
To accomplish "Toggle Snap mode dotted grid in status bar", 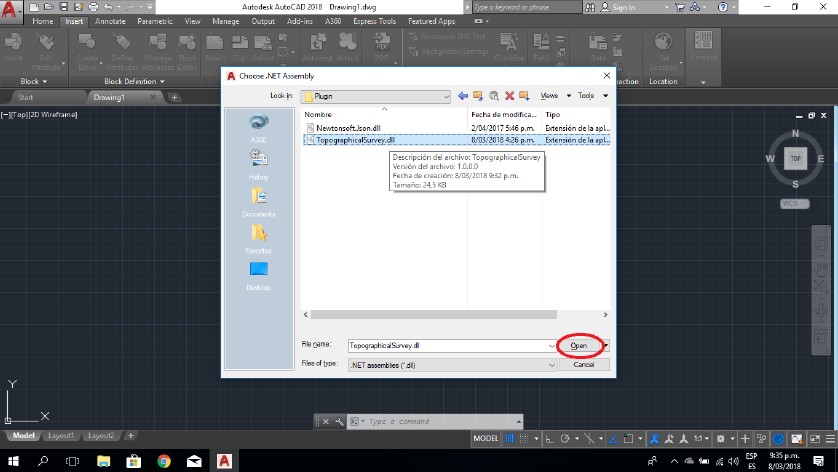I will tap(524, 438).
